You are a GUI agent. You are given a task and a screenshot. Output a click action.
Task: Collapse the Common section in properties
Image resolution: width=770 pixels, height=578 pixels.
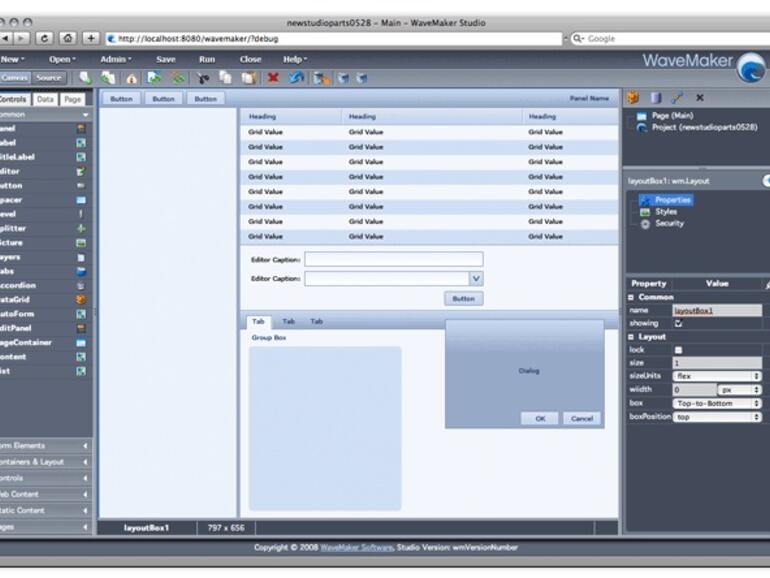tap(631, 297)
